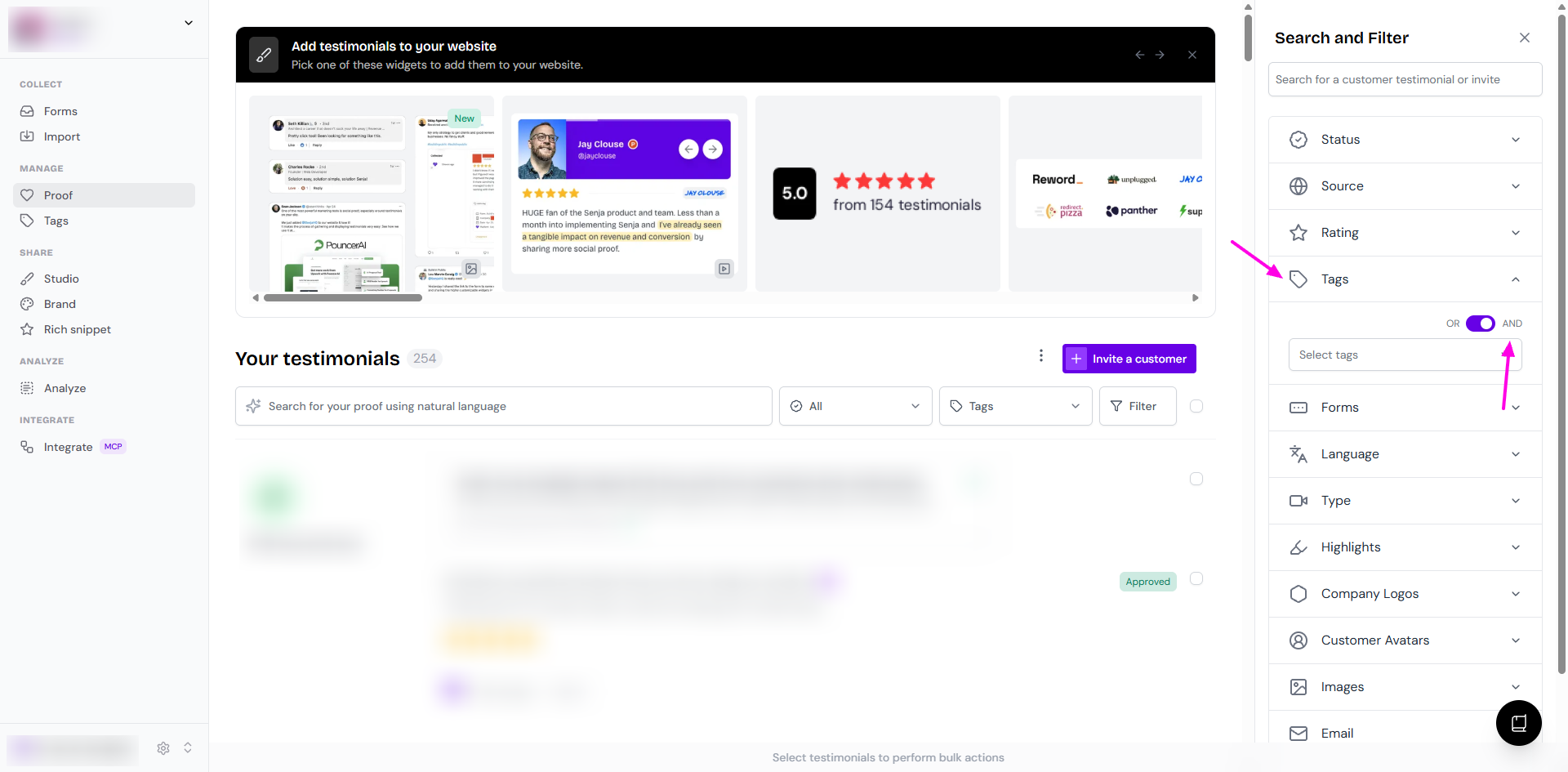This screenshot has height=772, width=1568.
Task: Dismiss the Add testimonials banner
Action: (x=1192, y=55)
